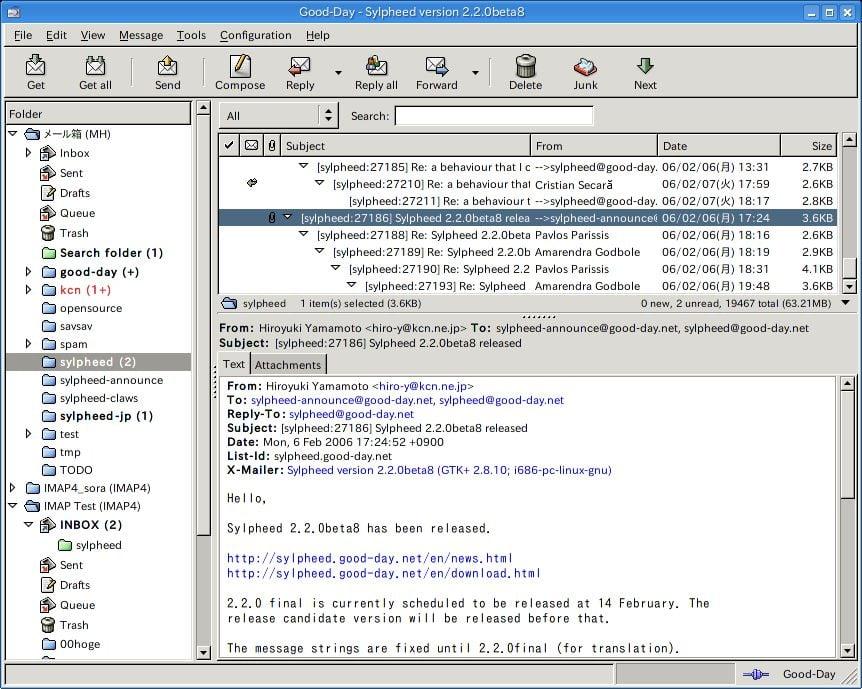Select Inbox folder under メール箱
Image resolution: width=862 pixels, height=689 pixels.
click(x=74, y=153)
